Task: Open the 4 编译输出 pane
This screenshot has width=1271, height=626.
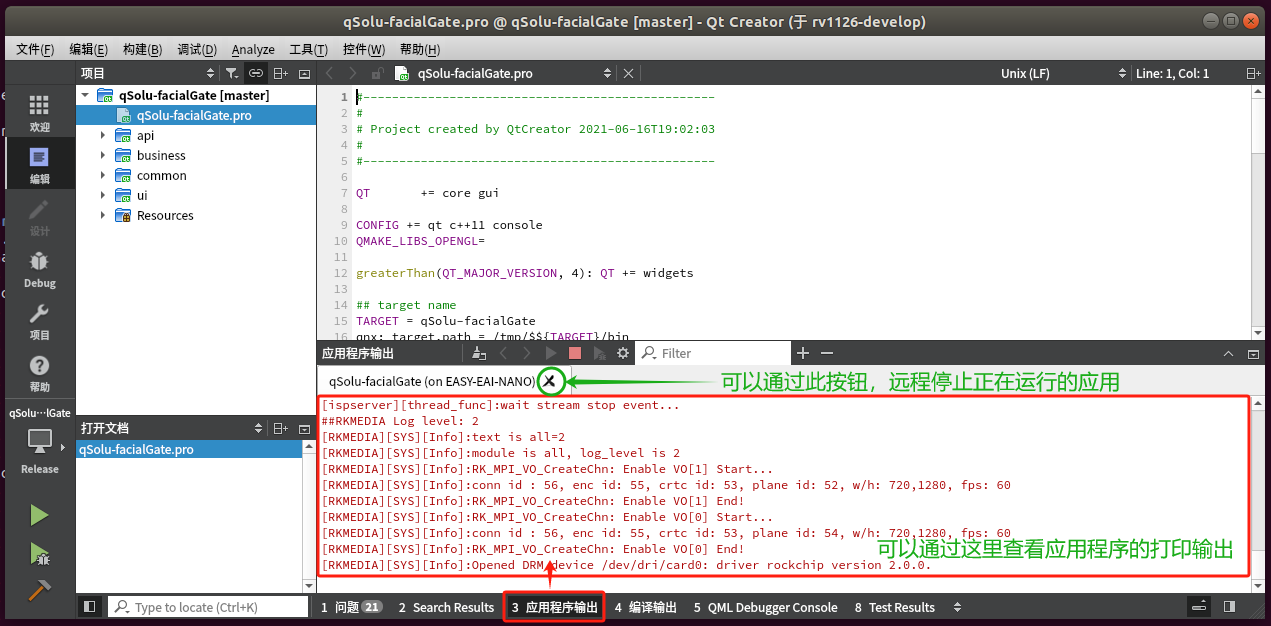Action: click(x=645, y=607)
